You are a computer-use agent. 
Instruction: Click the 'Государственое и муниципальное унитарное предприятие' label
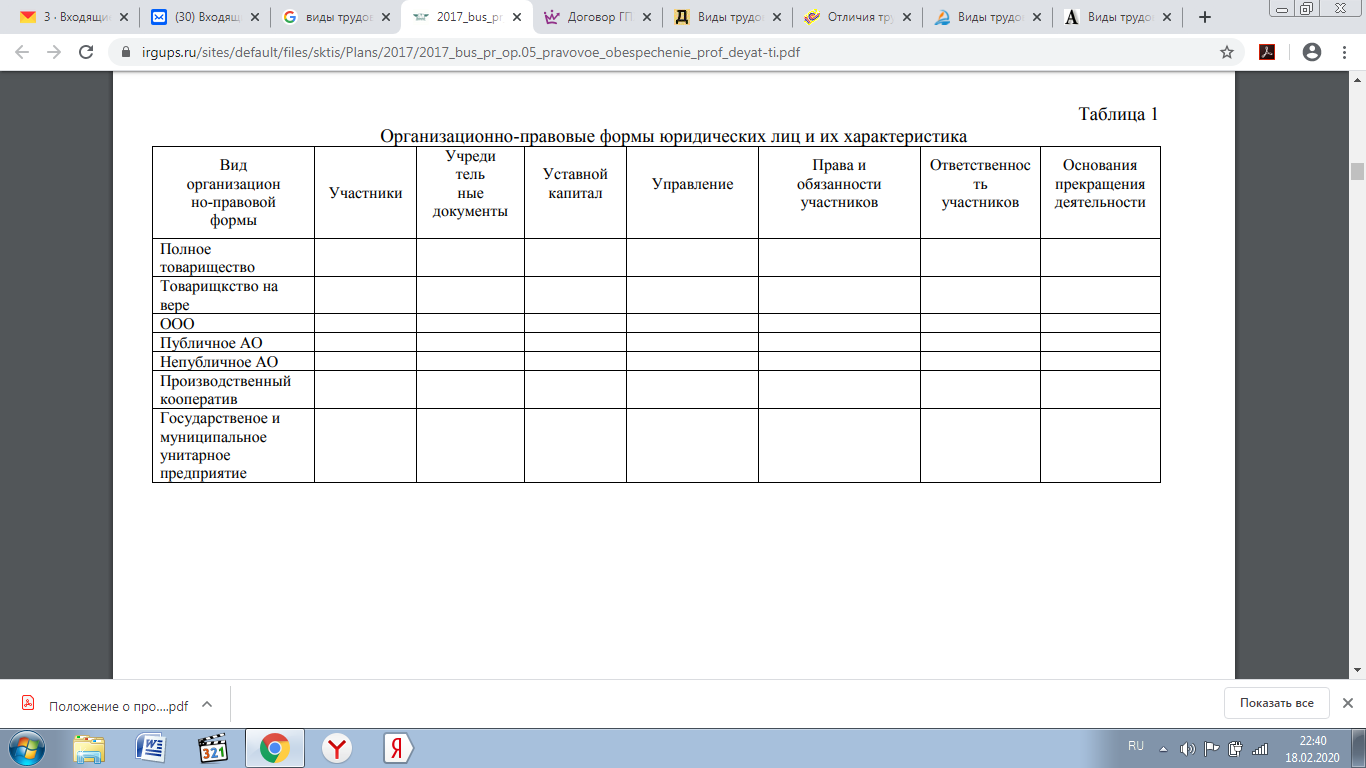coord(220,446)
